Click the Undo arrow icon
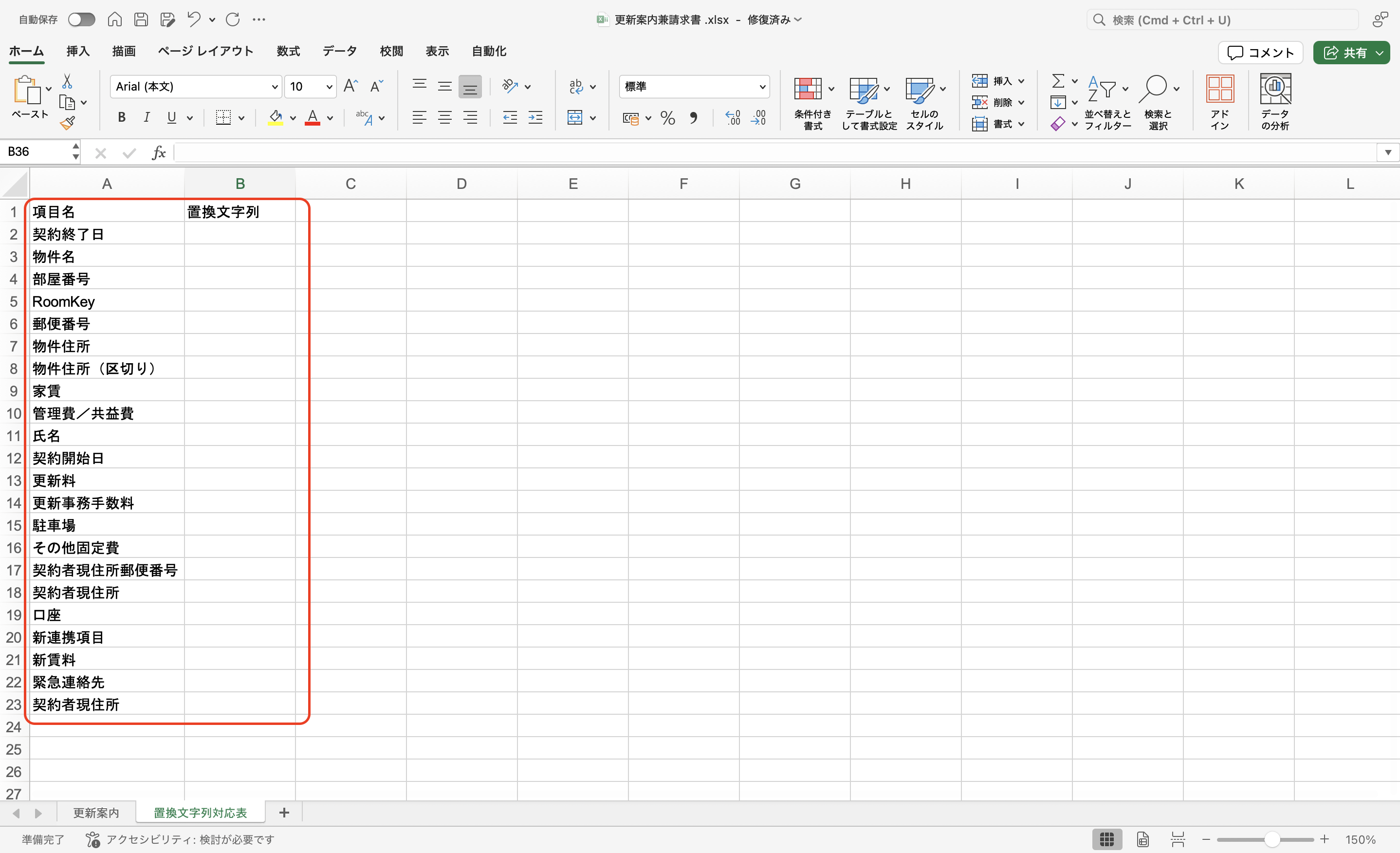This screenshot has height=853, width=1400. point(194,20)
